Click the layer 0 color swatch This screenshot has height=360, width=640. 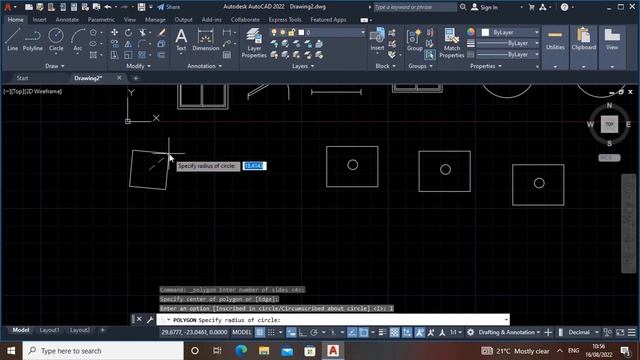click(x=301, y=32)
